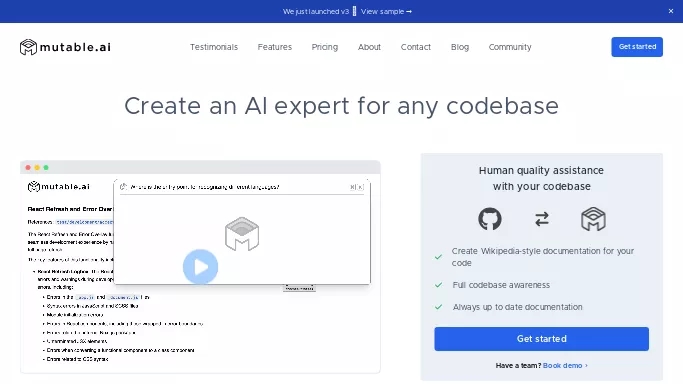
Task: Open the Pricing page
Action: (x=325, y=47)
